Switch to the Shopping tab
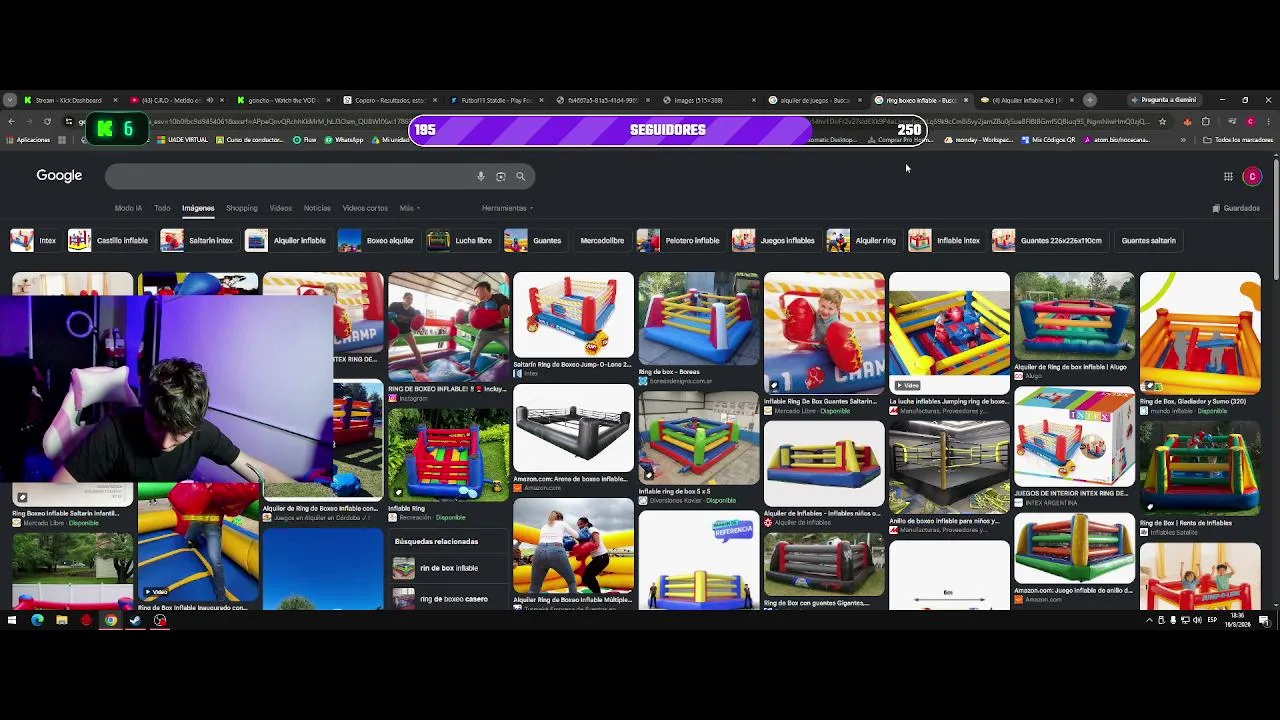This screenshot has width=1280, height=720. point(242,208)
